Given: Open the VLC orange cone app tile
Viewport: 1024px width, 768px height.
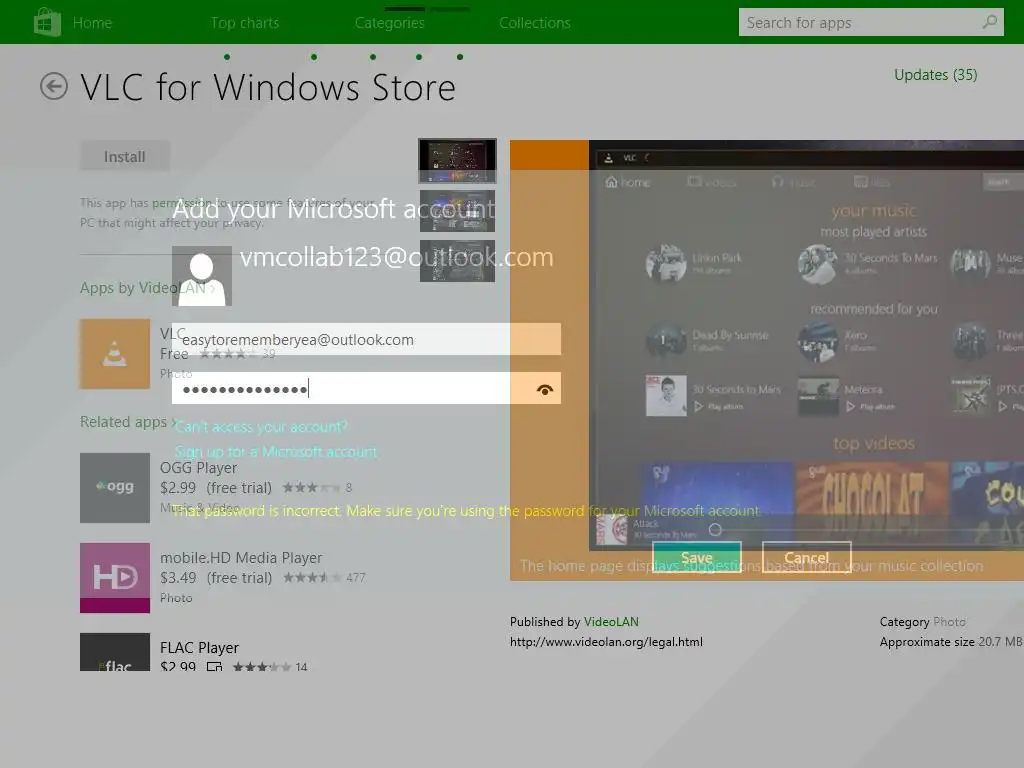Looking at the screenshot, I should tap(115, 354).
